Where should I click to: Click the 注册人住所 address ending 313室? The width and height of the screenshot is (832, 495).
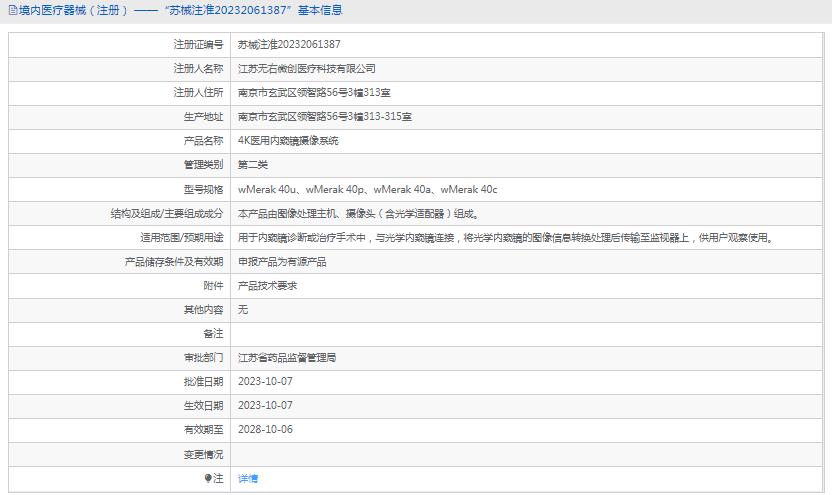(314, 92)
